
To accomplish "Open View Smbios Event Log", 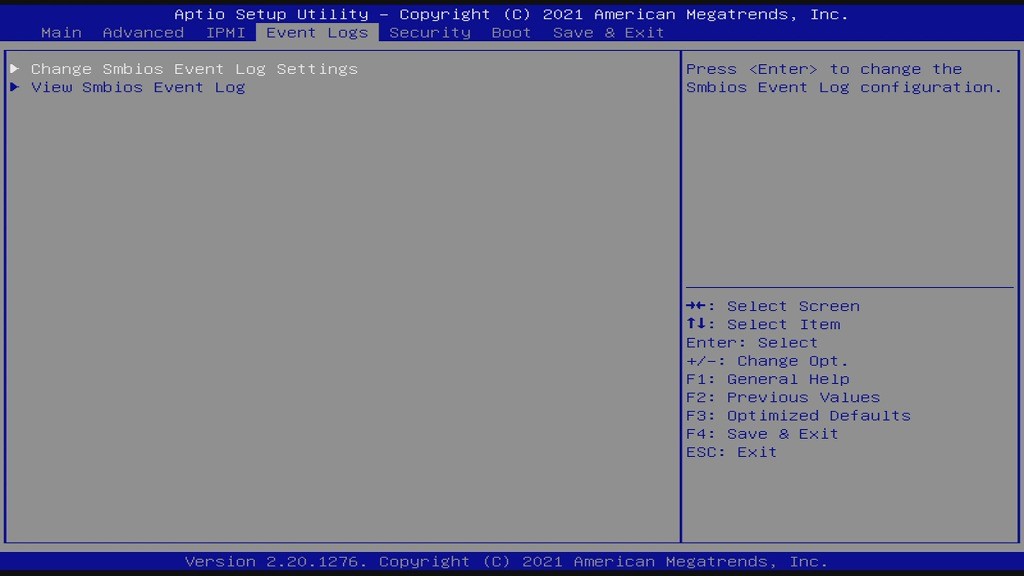I will point(138,87).
